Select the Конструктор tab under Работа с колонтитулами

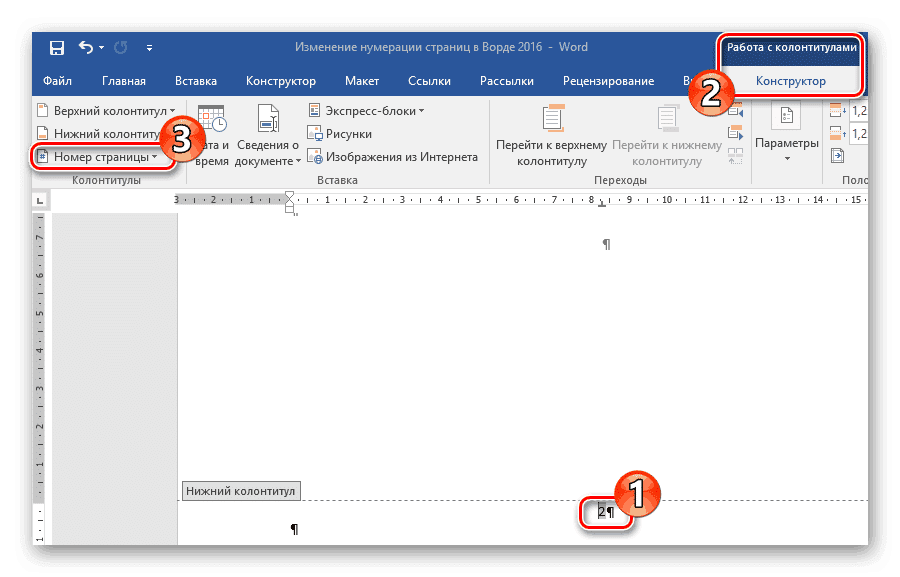(x=790, y=81)
